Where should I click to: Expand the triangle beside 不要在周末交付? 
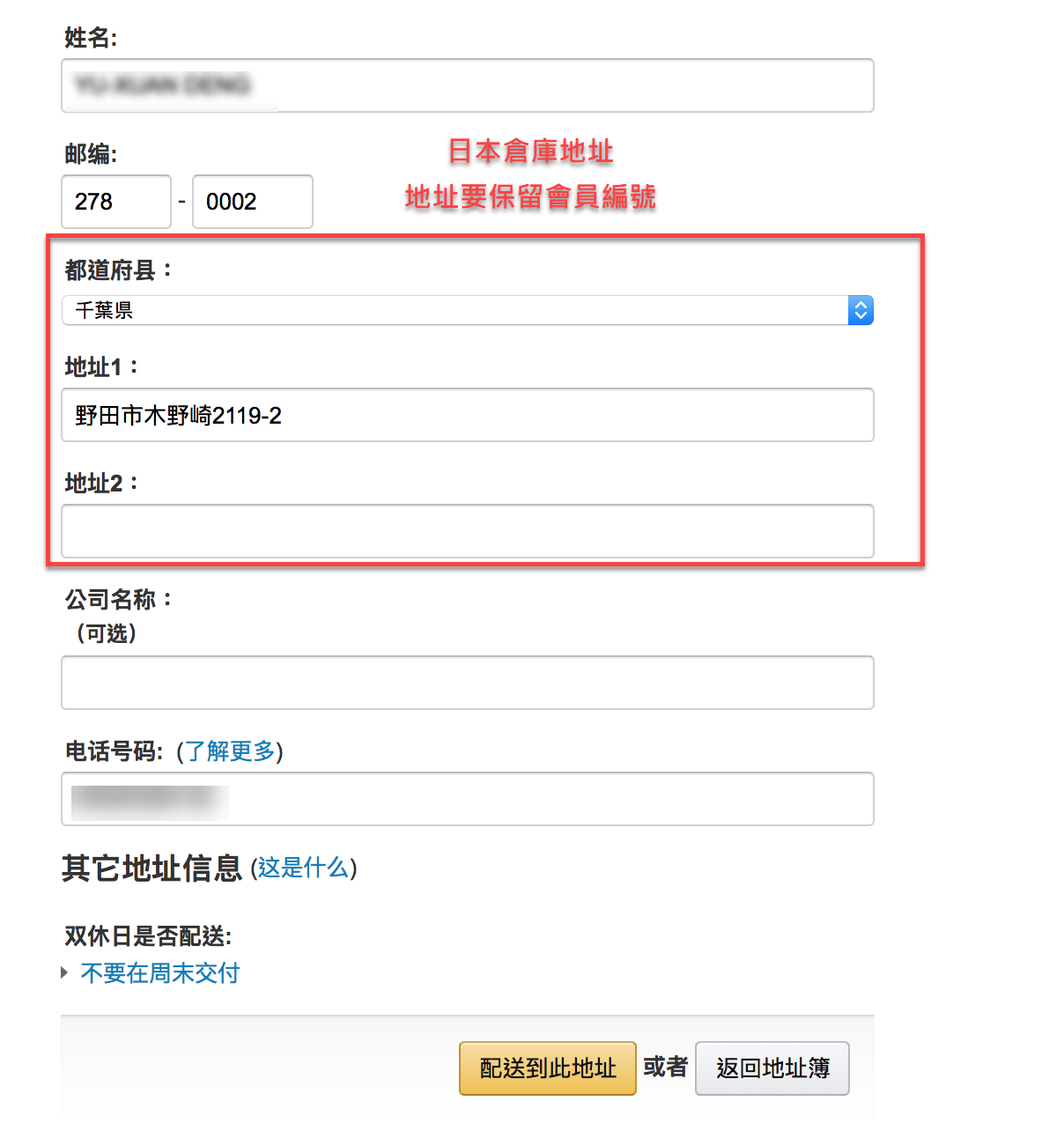(64, 972)
